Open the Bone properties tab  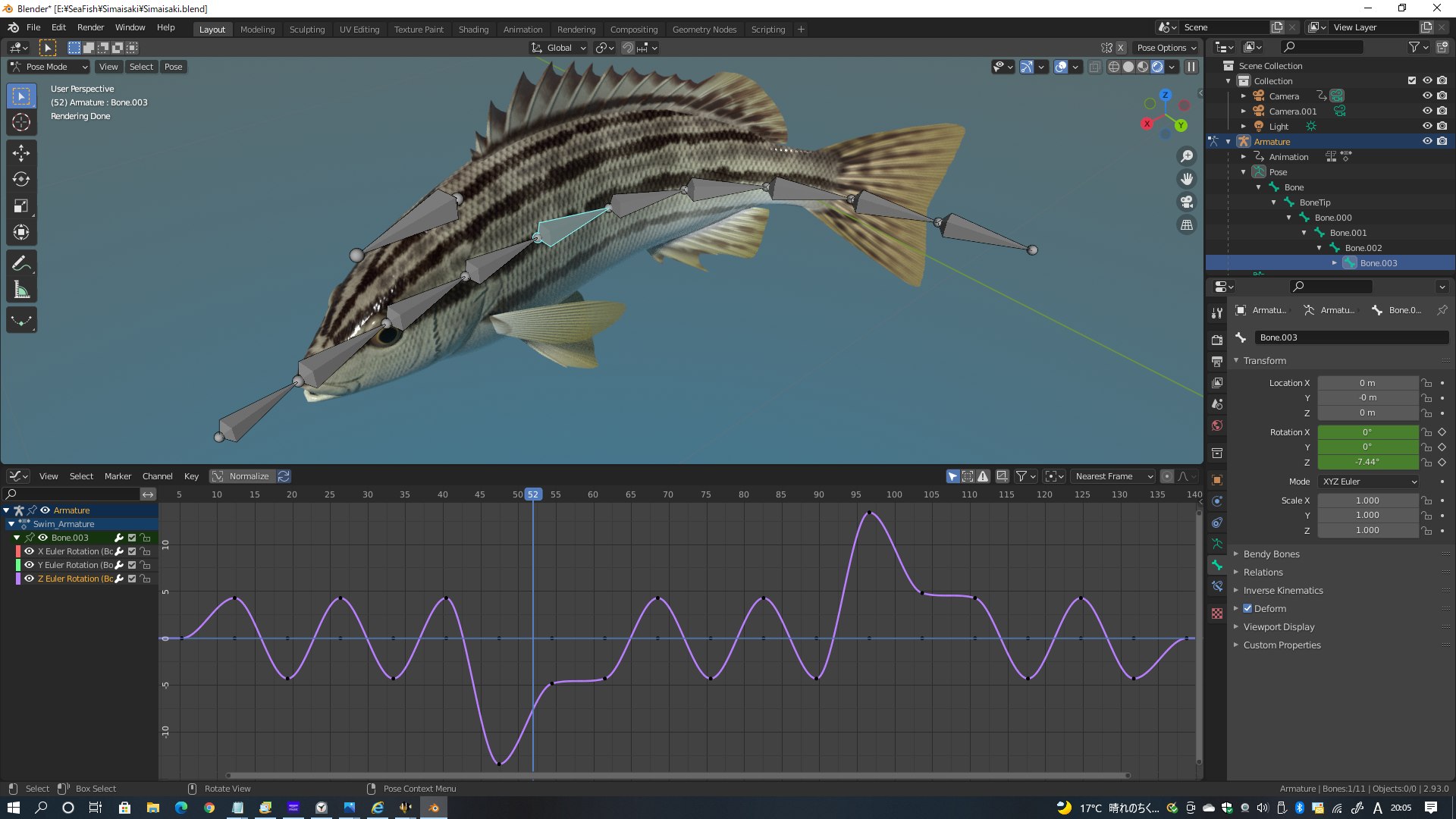(1217, 565)
